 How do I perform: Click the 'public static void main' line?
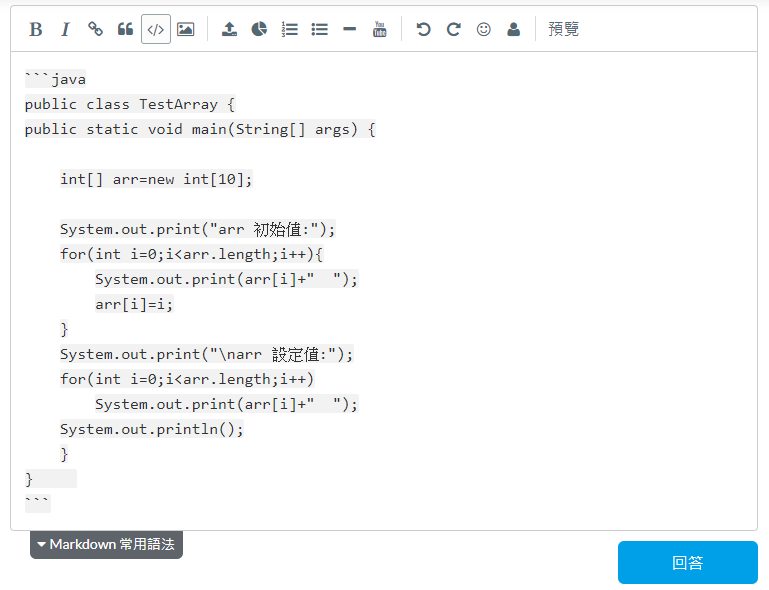[x=200, y=129]
